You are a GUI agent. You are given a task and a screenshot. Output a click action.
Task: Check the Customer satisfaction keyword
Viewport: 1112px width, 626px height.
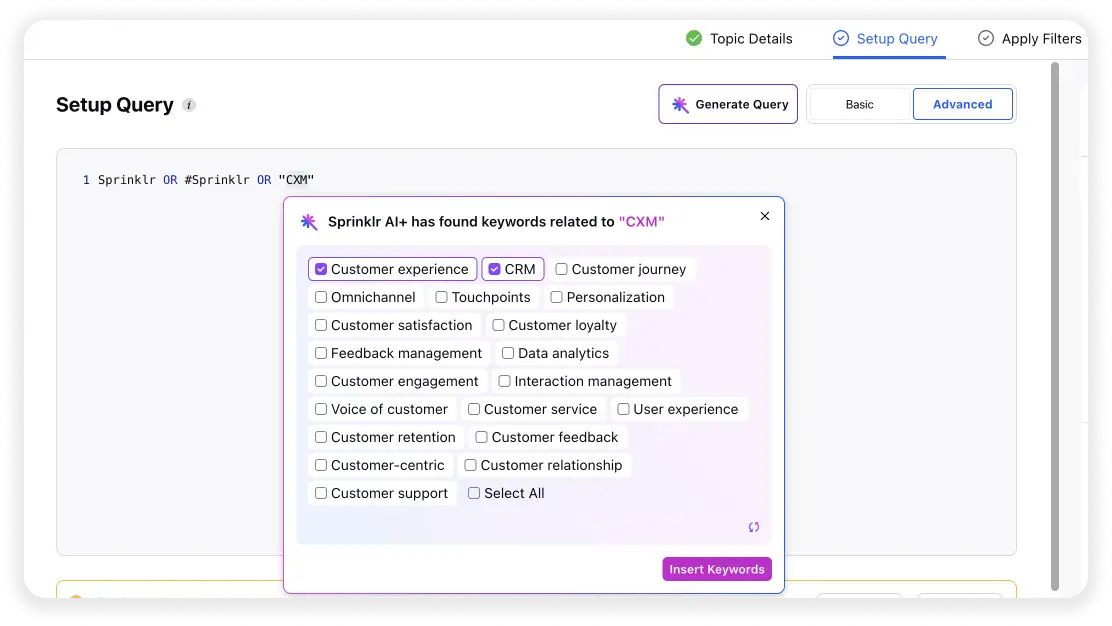pyautogui.click(x=321, y=325)
